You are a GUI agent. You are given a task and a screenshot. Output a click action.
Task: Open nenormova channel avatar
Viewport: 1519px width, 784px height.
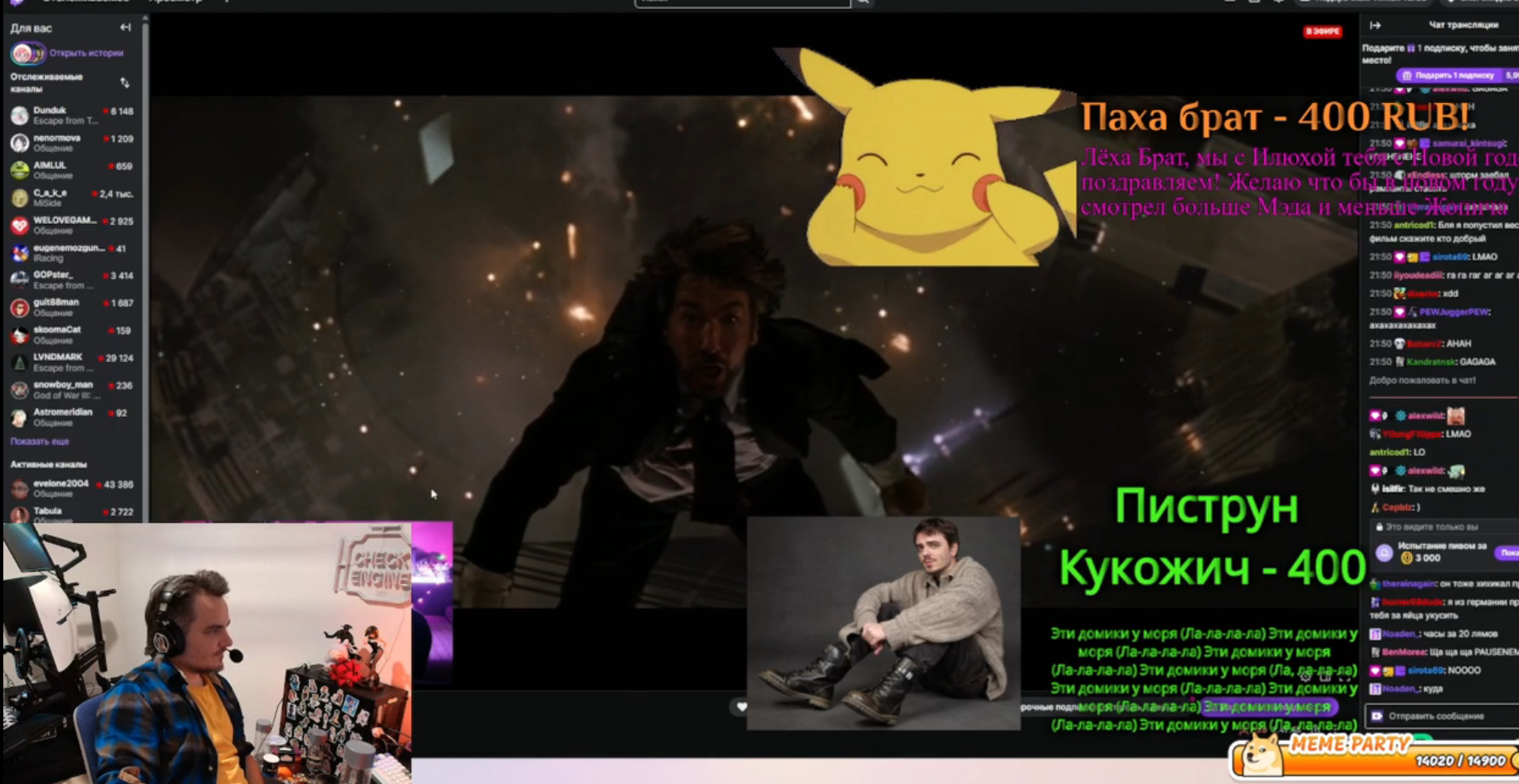(x=19, y=143)
